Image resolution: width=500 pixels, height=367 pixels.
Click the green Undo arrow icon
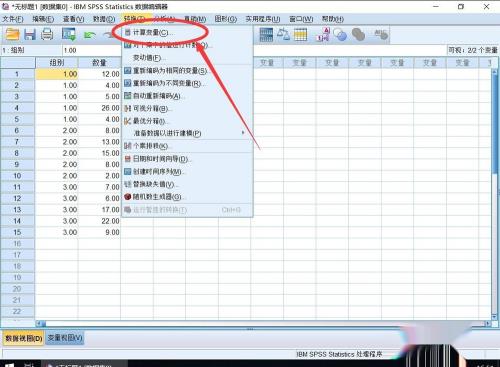pos(90,35)
